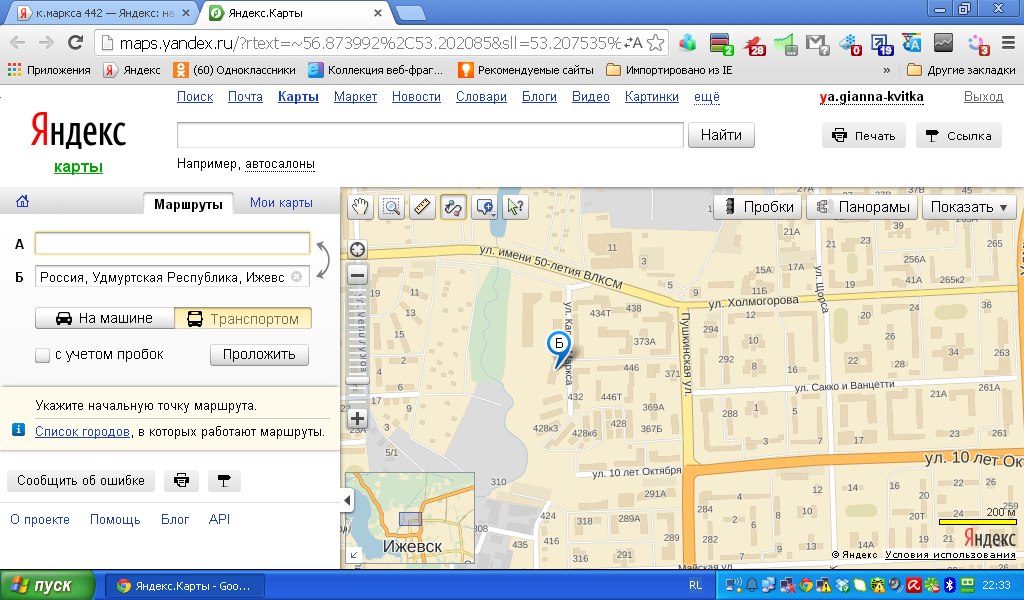Switch to the Маршруты tab
The height and width of the screenshot is (600, 1024).
pyautogui.click(x=188, y=204)
